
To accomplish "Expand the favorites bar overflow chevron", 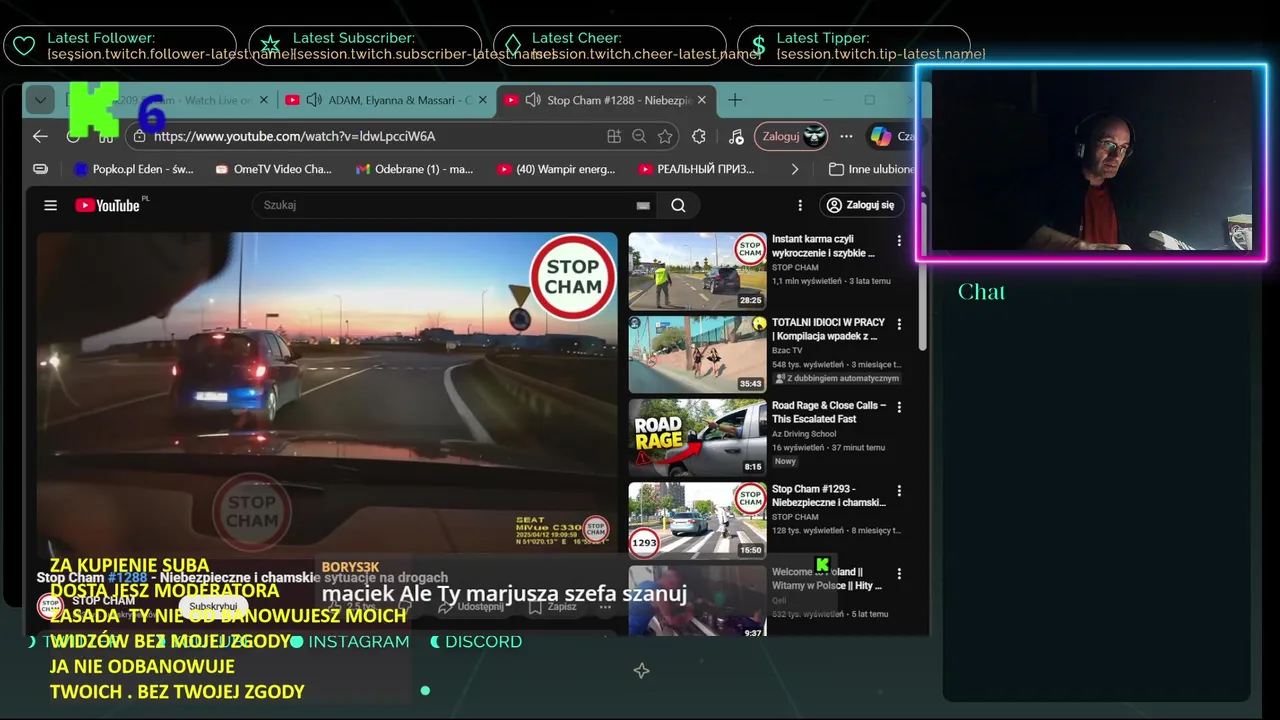I will 795,169.
